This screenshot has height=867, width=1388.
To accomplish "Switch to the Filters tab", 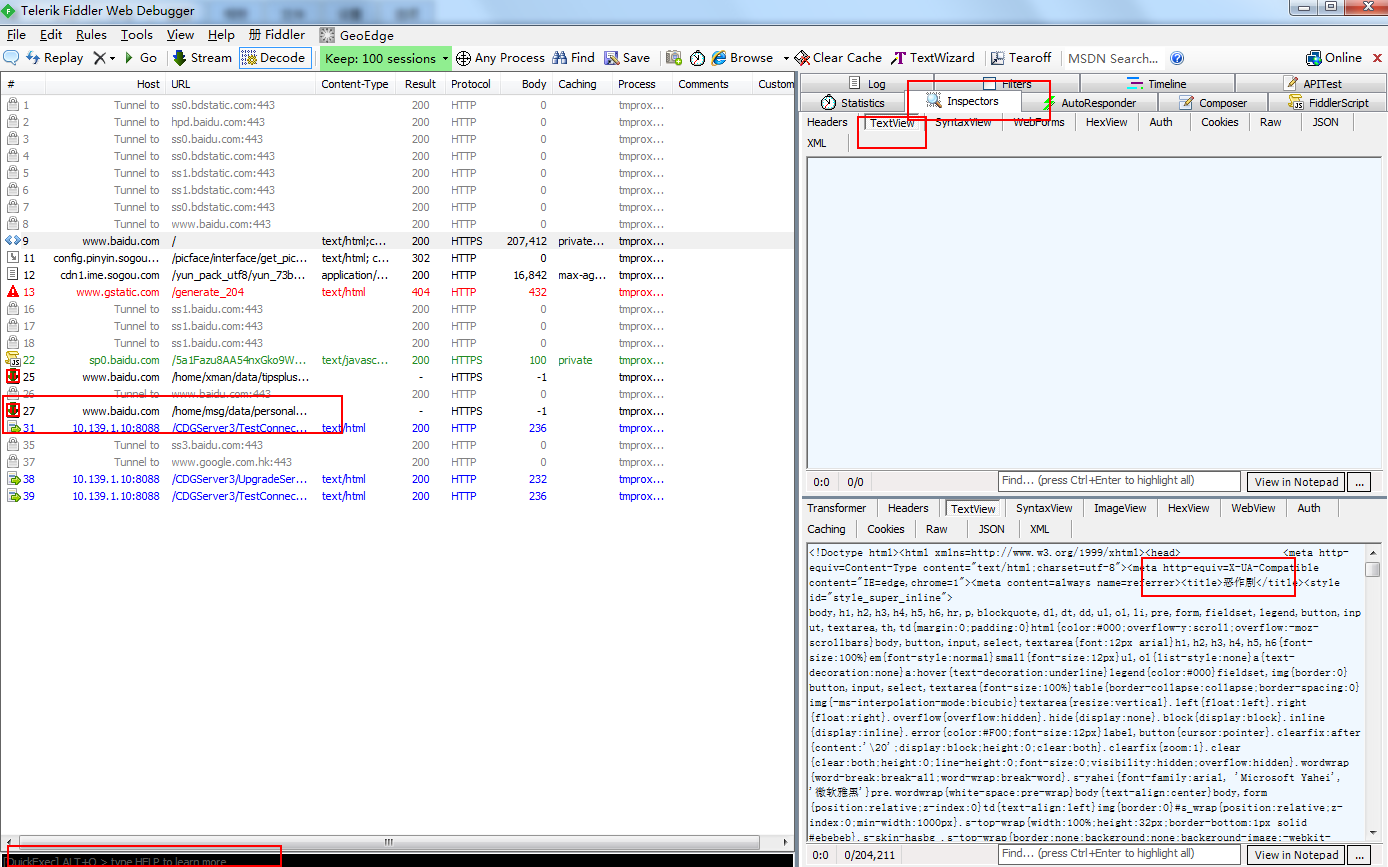I will (1007, 84).
